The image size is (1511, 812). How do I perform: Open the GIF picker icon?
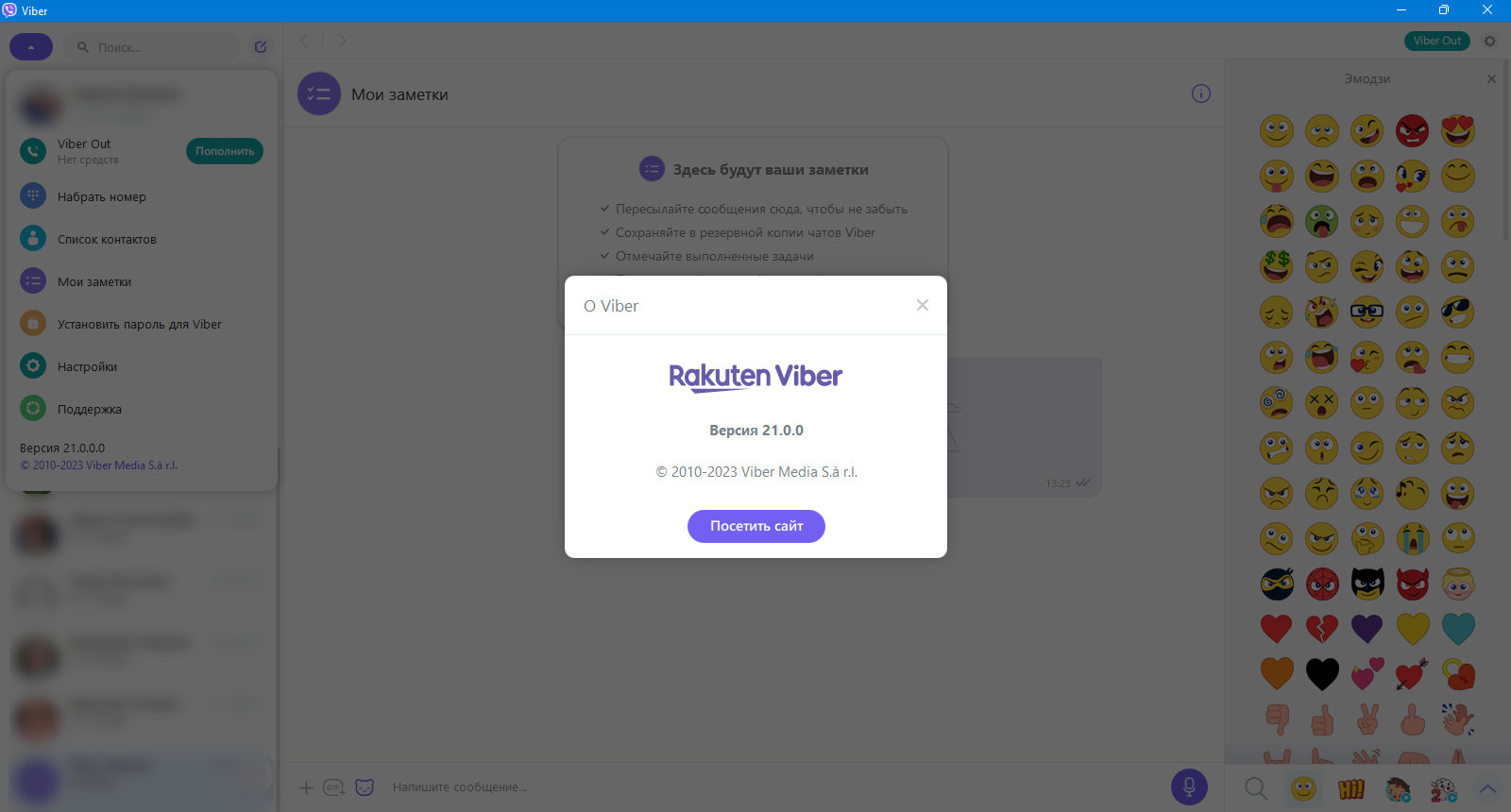(x=334, y=787)
